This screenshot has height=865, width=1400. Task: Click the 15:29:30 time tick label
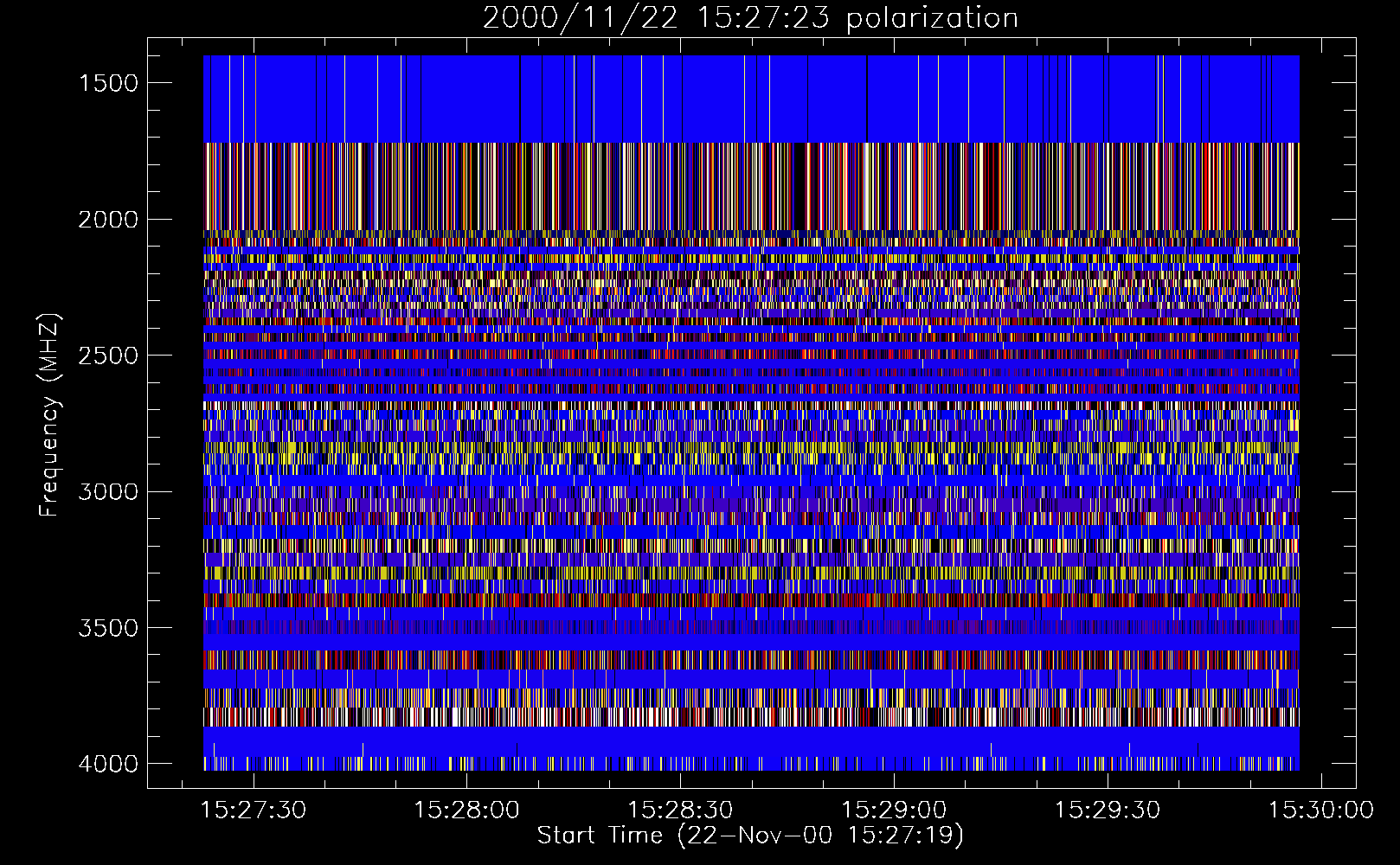click(x=1108, y=810)
